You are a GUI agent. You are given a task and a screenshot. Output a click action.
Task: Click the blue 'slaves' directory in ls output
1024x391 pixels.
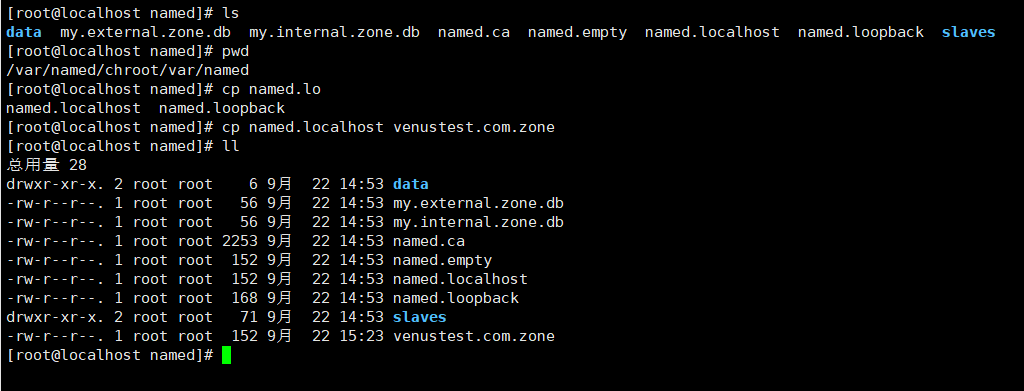pyautogui.click(x=968, y=32)
